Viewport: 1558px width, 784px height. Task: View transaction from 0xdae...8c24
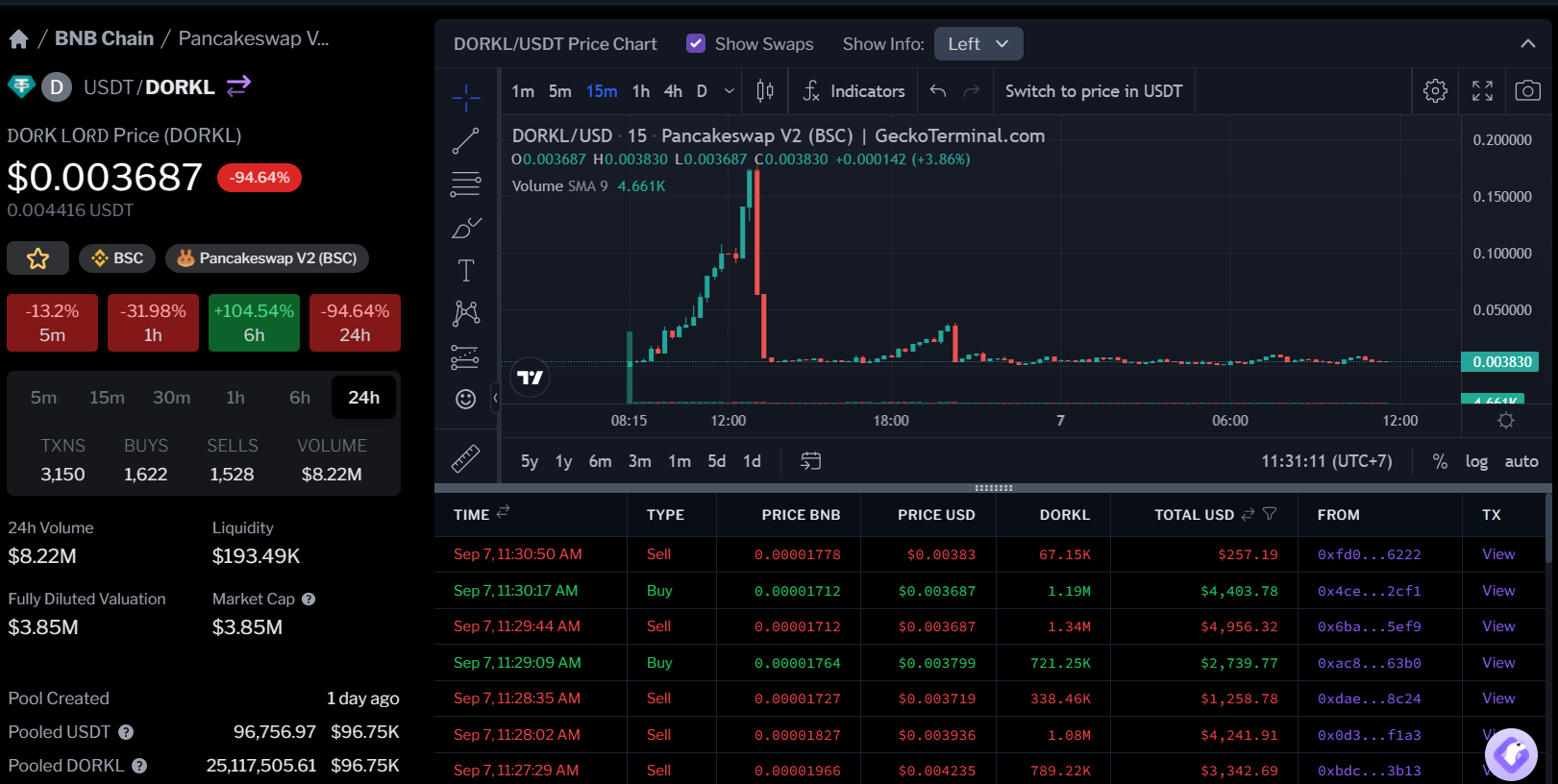pos(1498,698)
